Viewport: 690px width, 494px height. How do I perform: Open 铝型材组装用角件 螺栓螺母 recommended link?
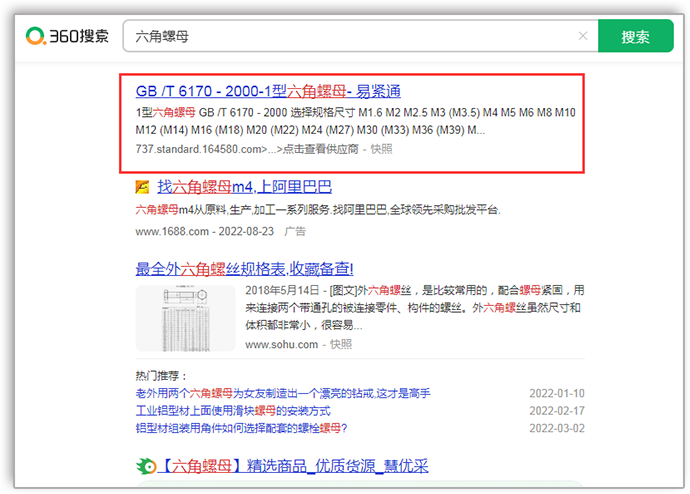(241, 427)
